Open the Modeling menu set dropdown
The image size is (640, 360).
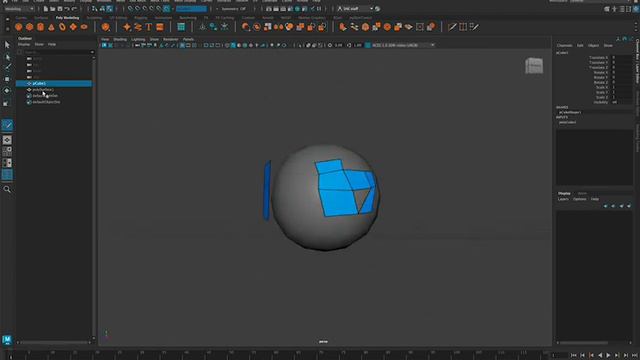(19, 9)
